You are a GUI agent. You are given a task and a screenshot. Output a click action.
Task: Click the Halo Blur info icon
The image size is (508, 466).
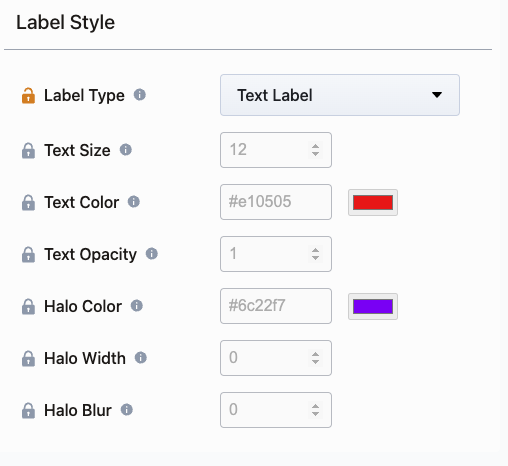tap(127, 409)
